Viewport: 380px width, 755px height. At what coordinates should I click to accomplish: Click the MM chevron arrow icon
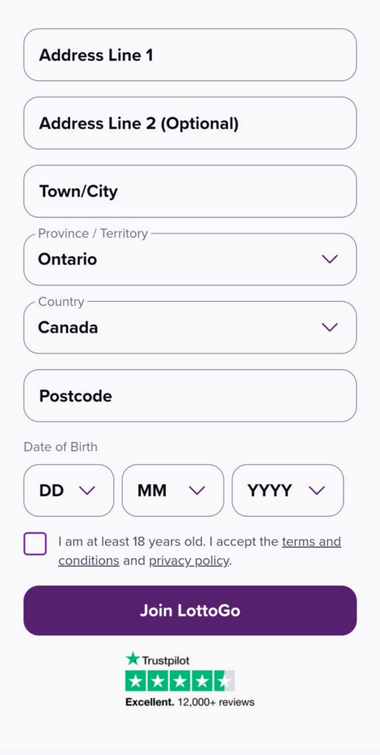(197, 491)
